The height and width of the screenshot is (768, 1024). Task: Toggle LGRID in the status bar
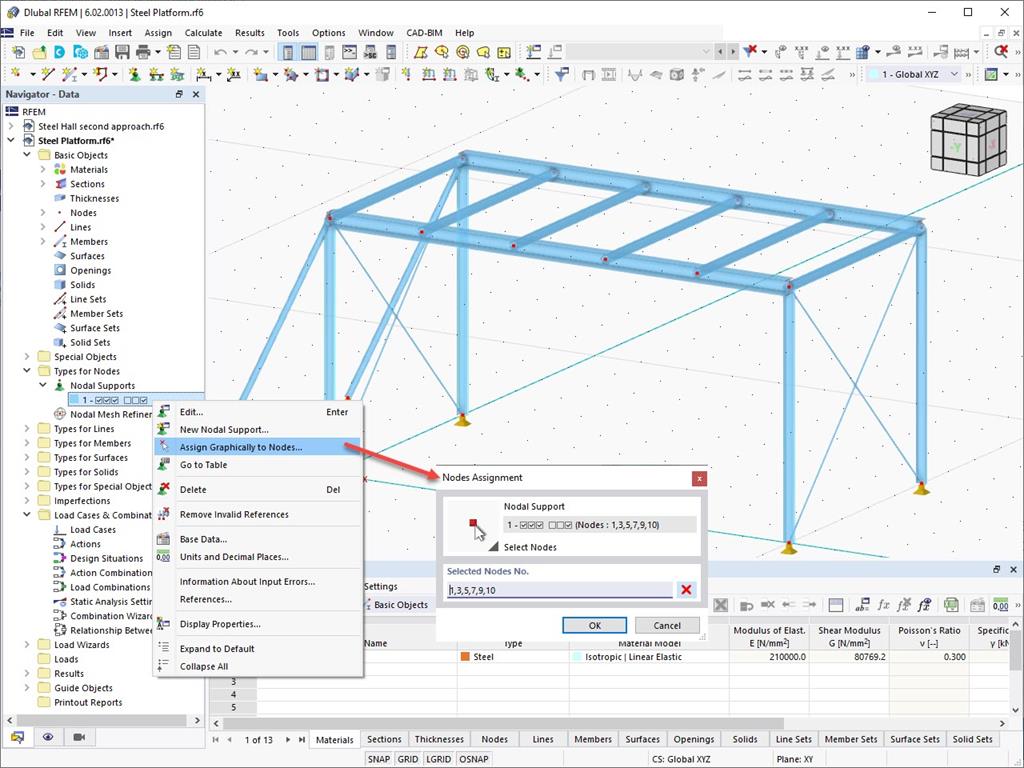(438, 759)
